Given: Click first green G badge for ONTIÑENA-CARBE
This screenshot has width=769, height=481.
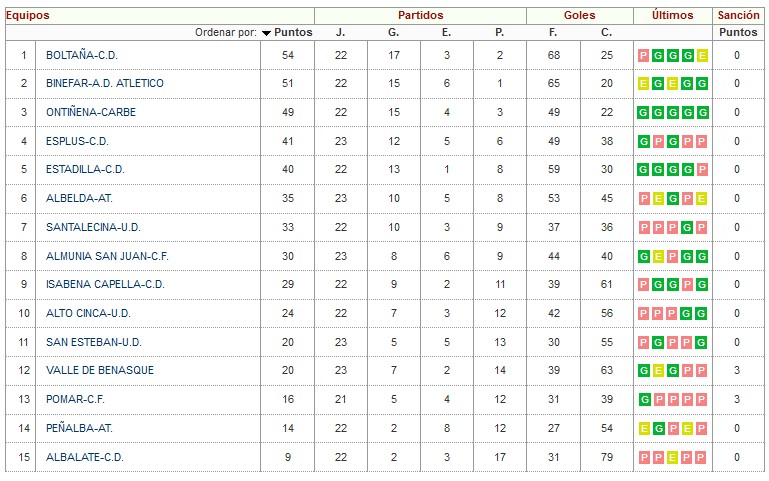Looking at the screenshot, I should 643,113.
